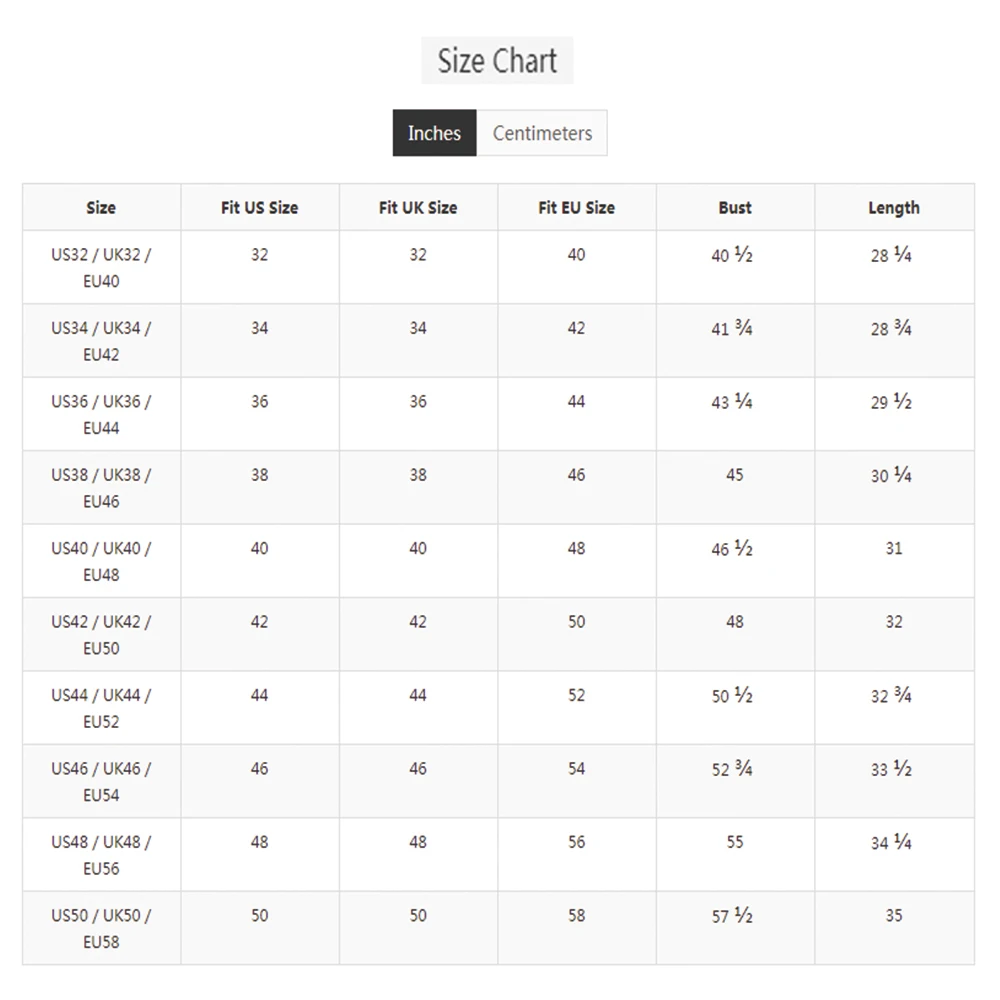Click the Size Chart heading
This screenshot has width=1000, height=1000.
pos(497,61)
